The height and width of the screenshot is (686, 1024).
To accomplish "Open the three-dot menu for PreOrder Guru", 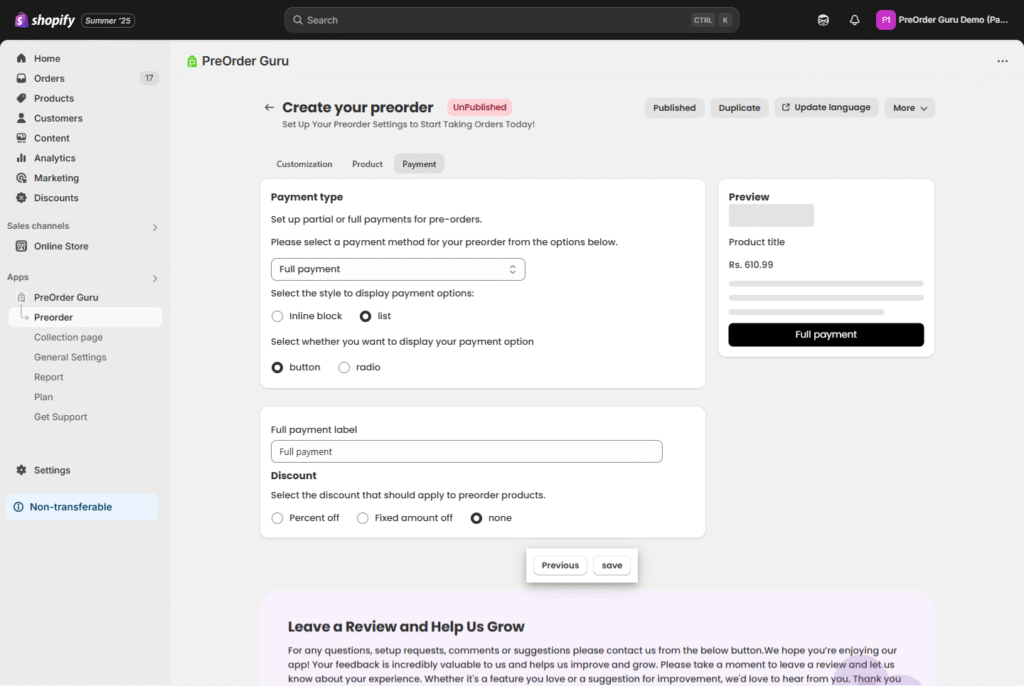I will (1002, 61).
